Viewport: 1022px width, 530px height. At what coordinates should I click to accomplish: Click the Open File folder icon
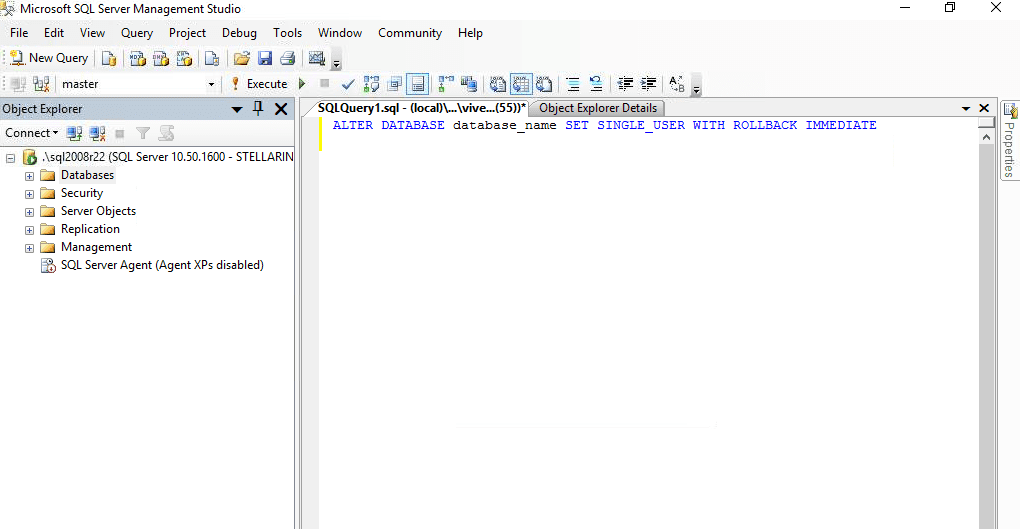pos(242,59)
